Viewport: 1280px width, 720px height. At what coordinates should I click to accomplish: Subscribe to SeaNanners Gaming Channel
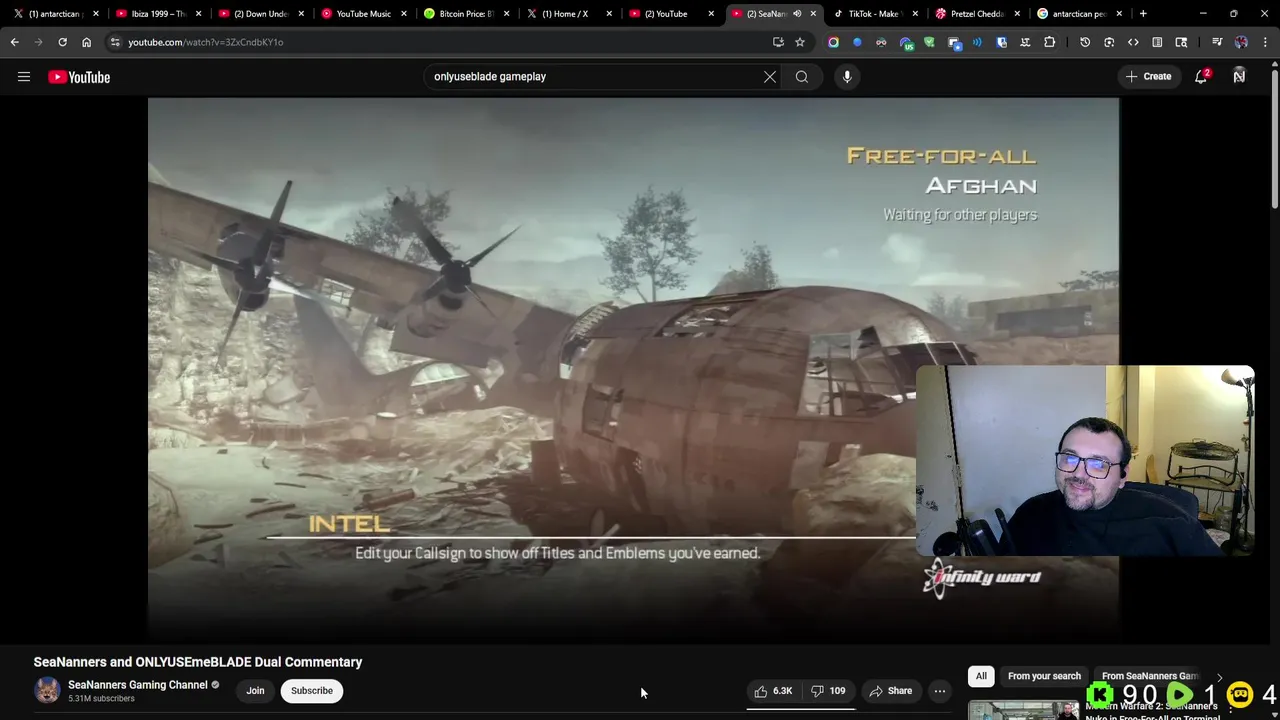click(x=312, y=691)
